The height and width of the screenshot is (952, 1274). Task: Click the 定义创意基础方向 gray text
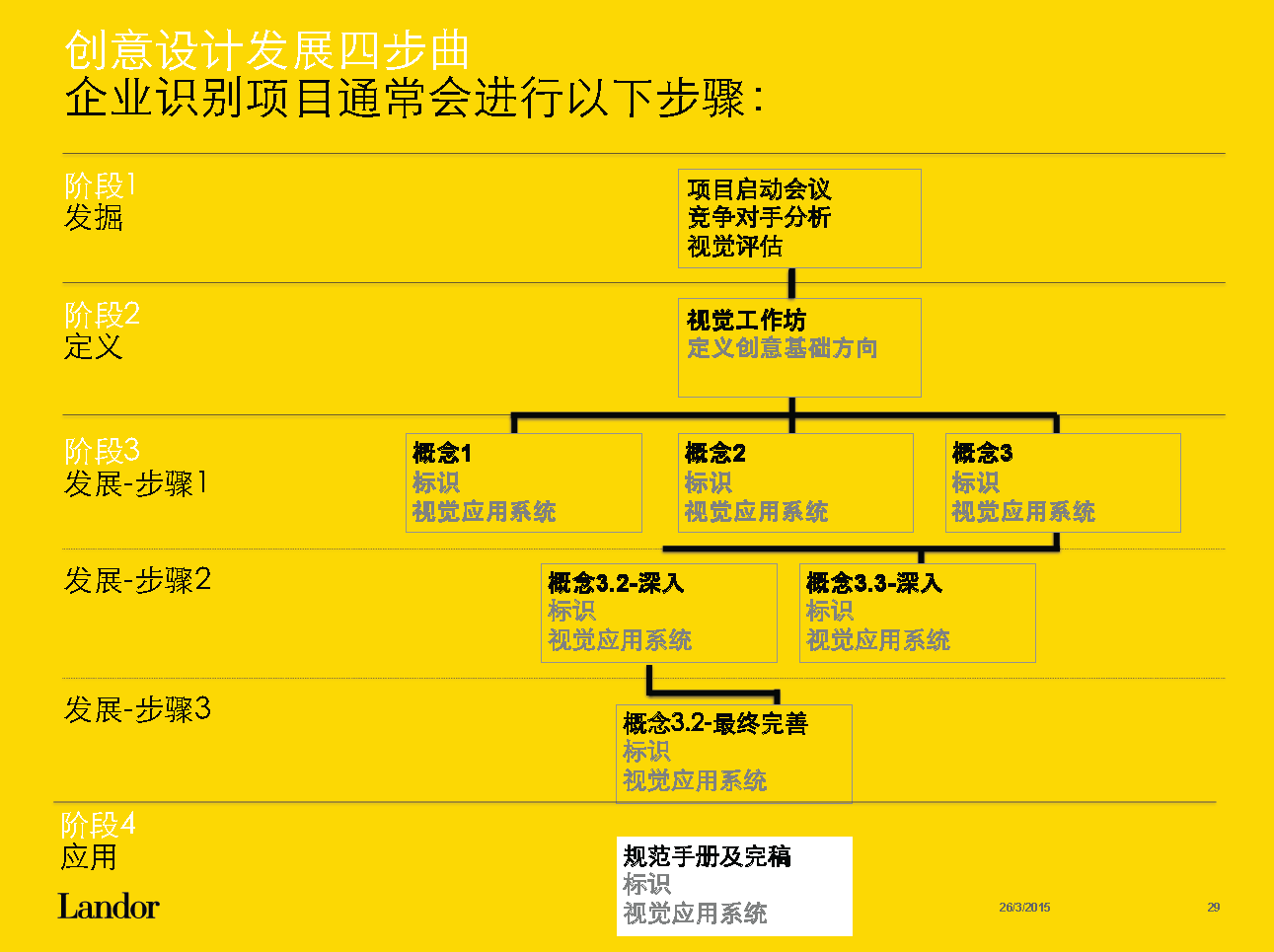(x=782, y=348)
